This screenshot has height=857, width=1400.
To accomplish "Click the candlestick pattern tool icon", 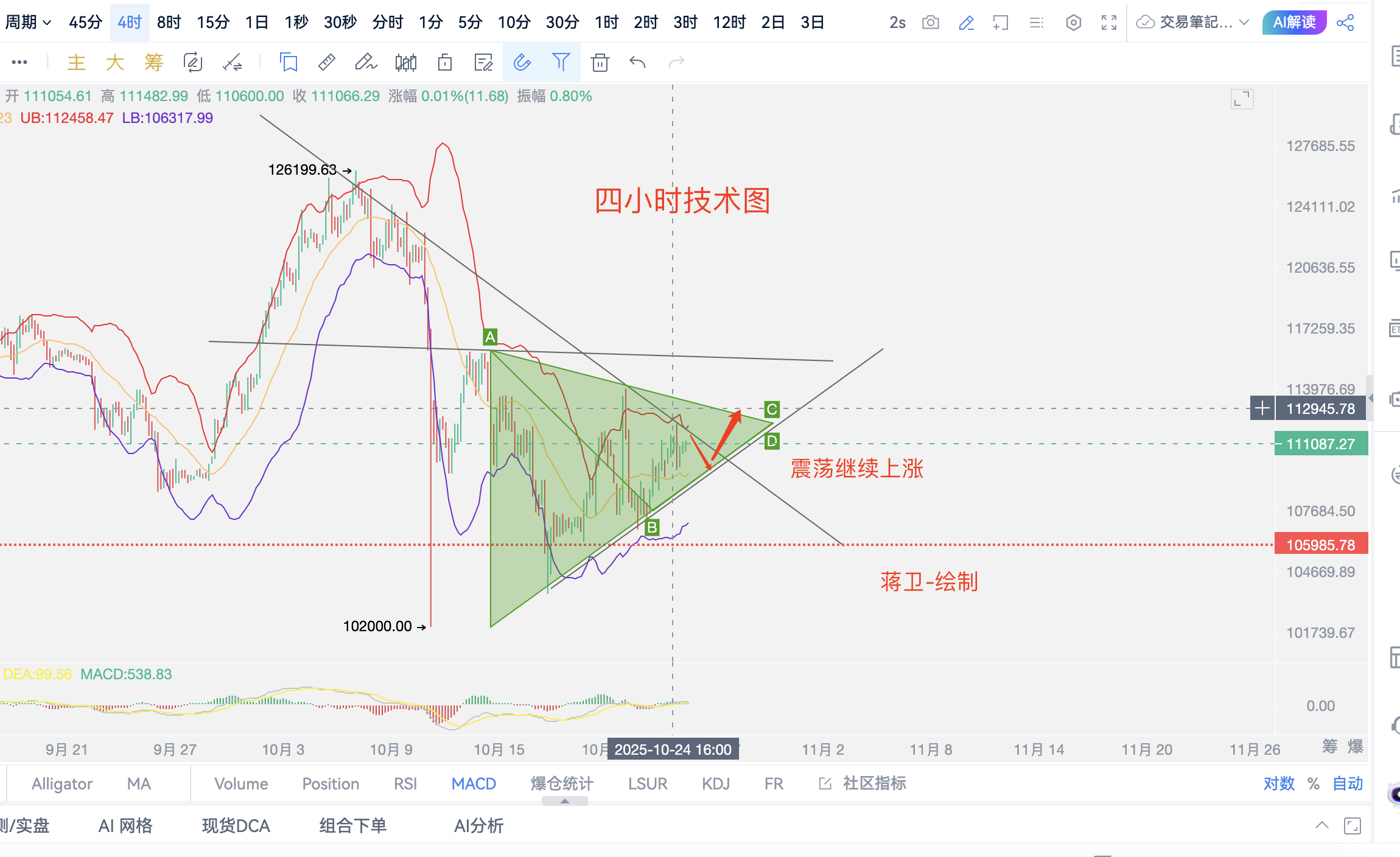I will tap(406, 62).
